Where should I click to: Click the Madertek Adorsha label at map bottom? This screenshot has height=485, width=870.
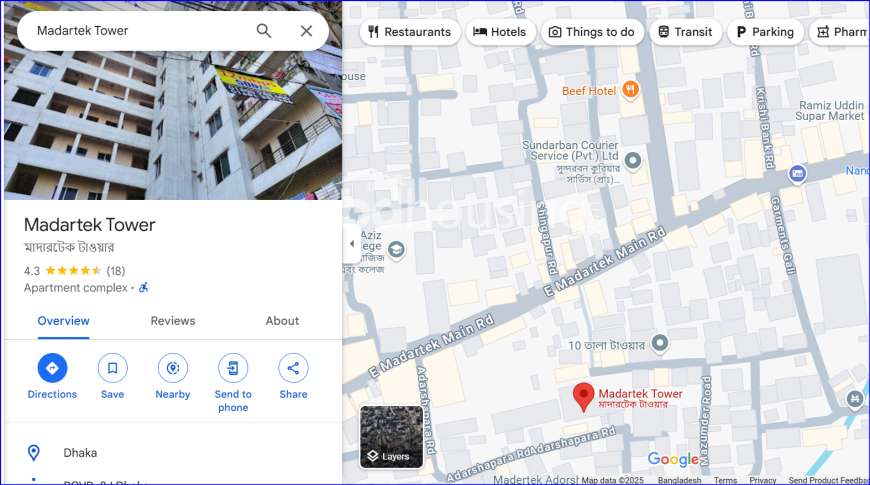point(536,479)
